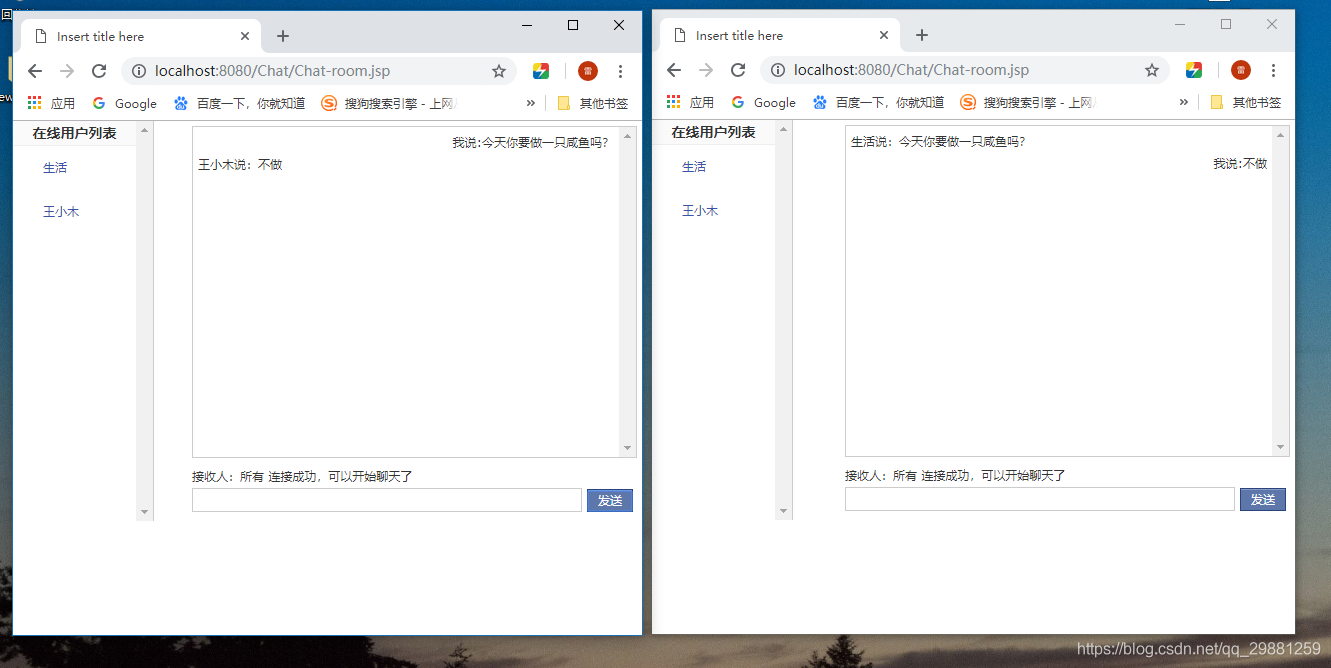Open Google bookmark in left window
The image size is (1331, 668).
pos(125,103)
